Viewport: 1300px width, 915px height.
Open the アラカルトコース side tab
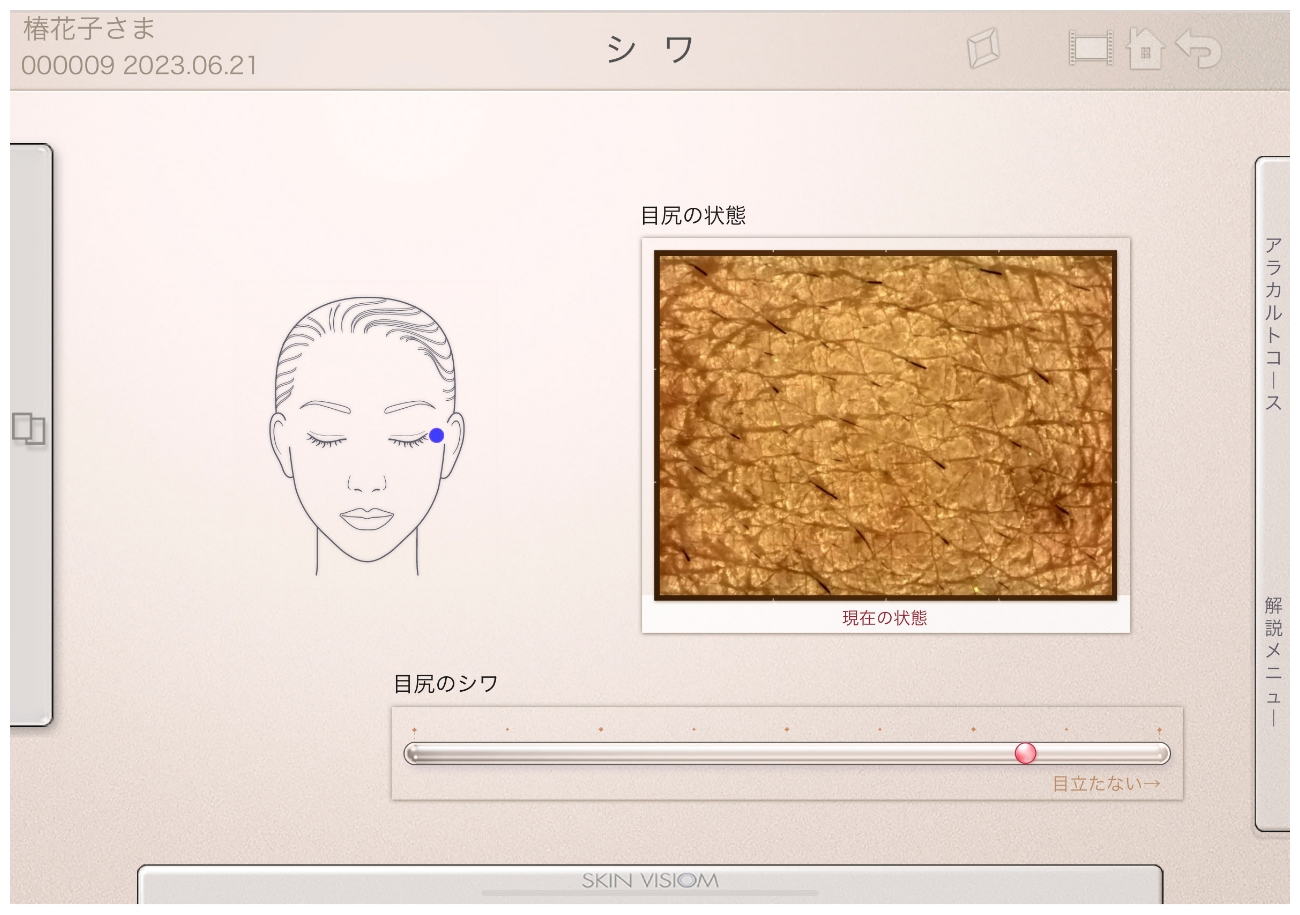[1273, 324]
